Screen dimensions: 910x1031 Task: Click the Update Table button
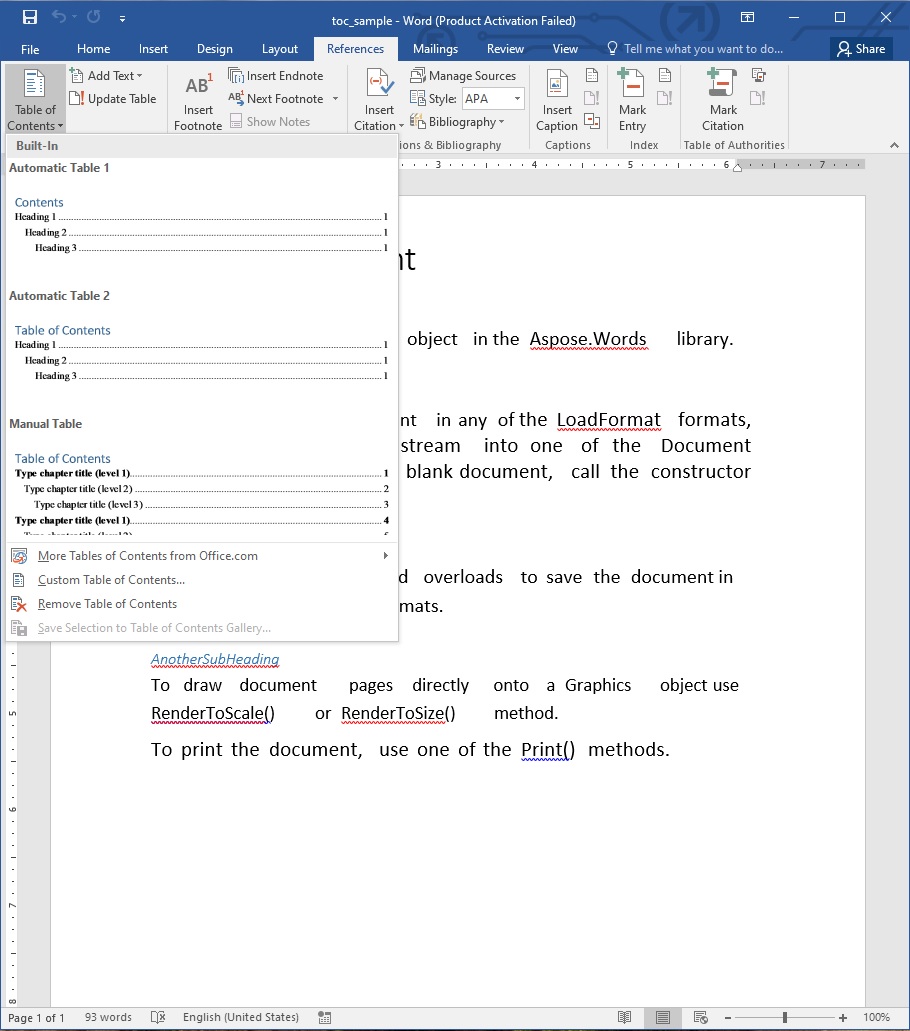113,99
